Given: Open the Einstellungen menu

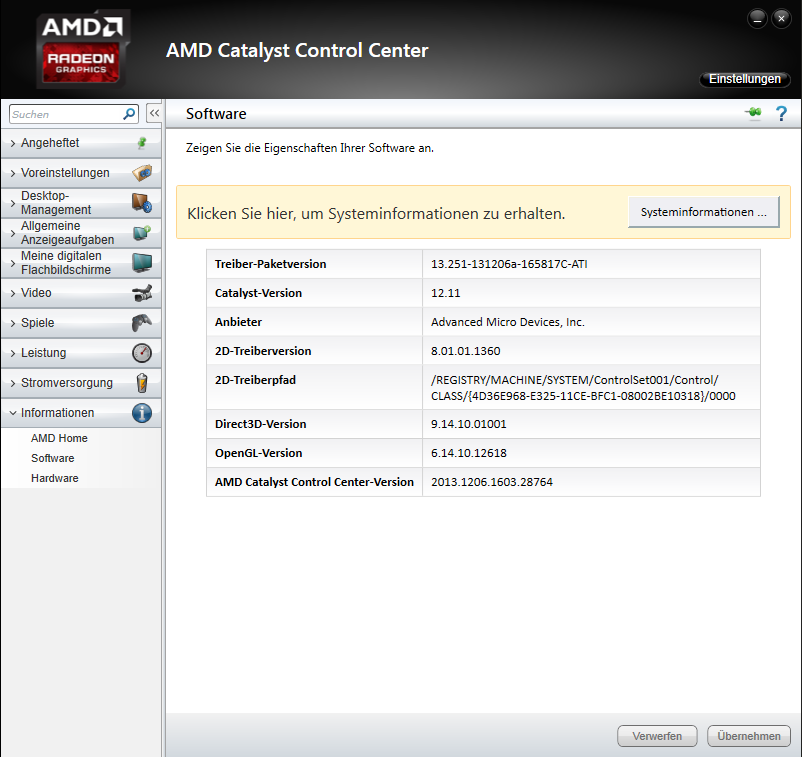Looking at the screenshot, I should pyautogui.click(x=744, y=79).
